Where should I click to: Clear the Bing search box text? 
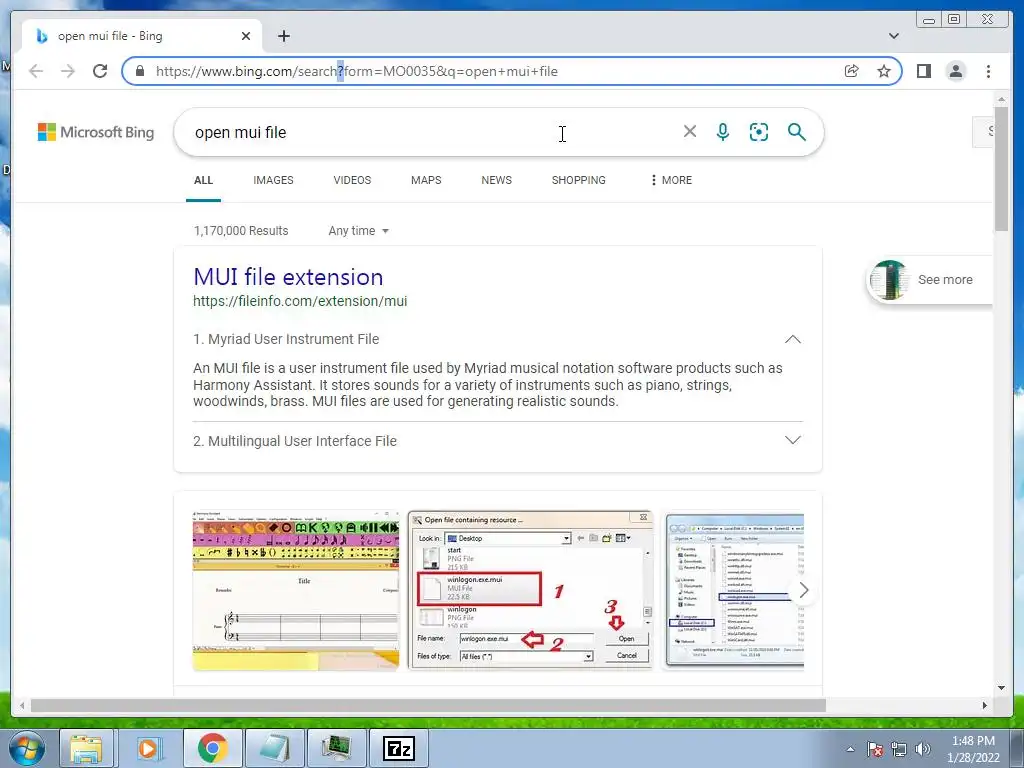690,131
